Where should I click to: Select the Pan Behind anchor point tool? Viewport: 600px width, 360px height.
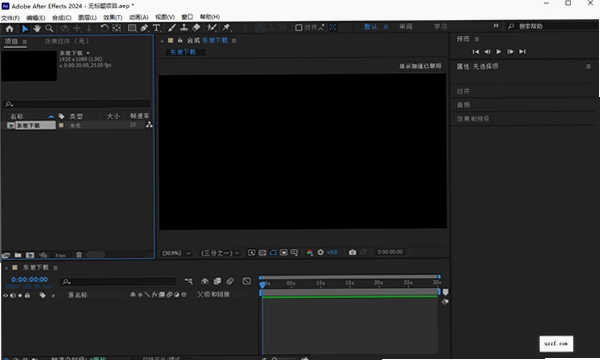click(117, 28)
